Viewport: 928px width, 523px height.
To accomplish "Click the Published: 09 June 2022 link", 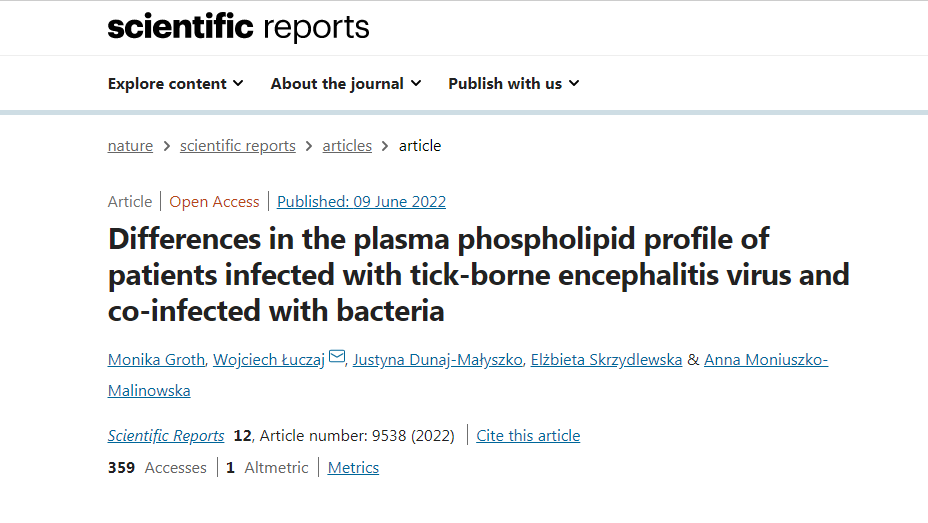I will pos(361,202).
